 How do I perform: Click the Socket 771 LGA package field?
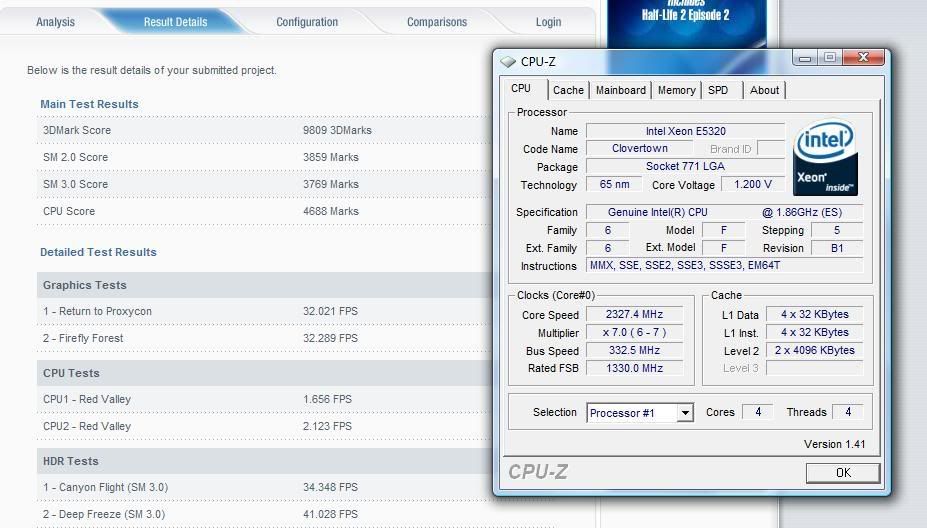685,166
